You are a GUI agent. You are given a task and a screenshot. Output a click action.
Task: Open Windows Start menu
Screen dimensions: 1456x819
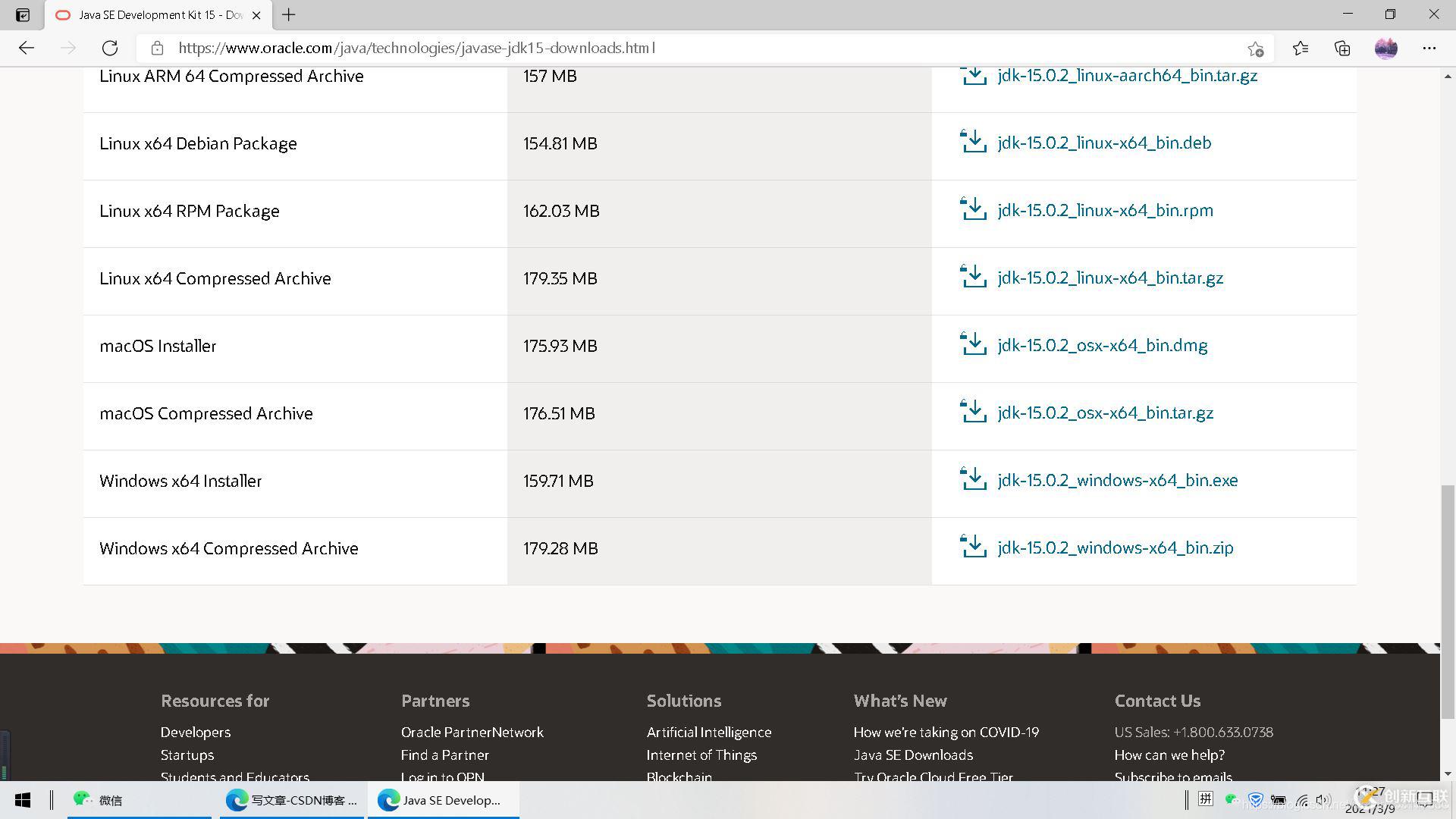point(23,800)
